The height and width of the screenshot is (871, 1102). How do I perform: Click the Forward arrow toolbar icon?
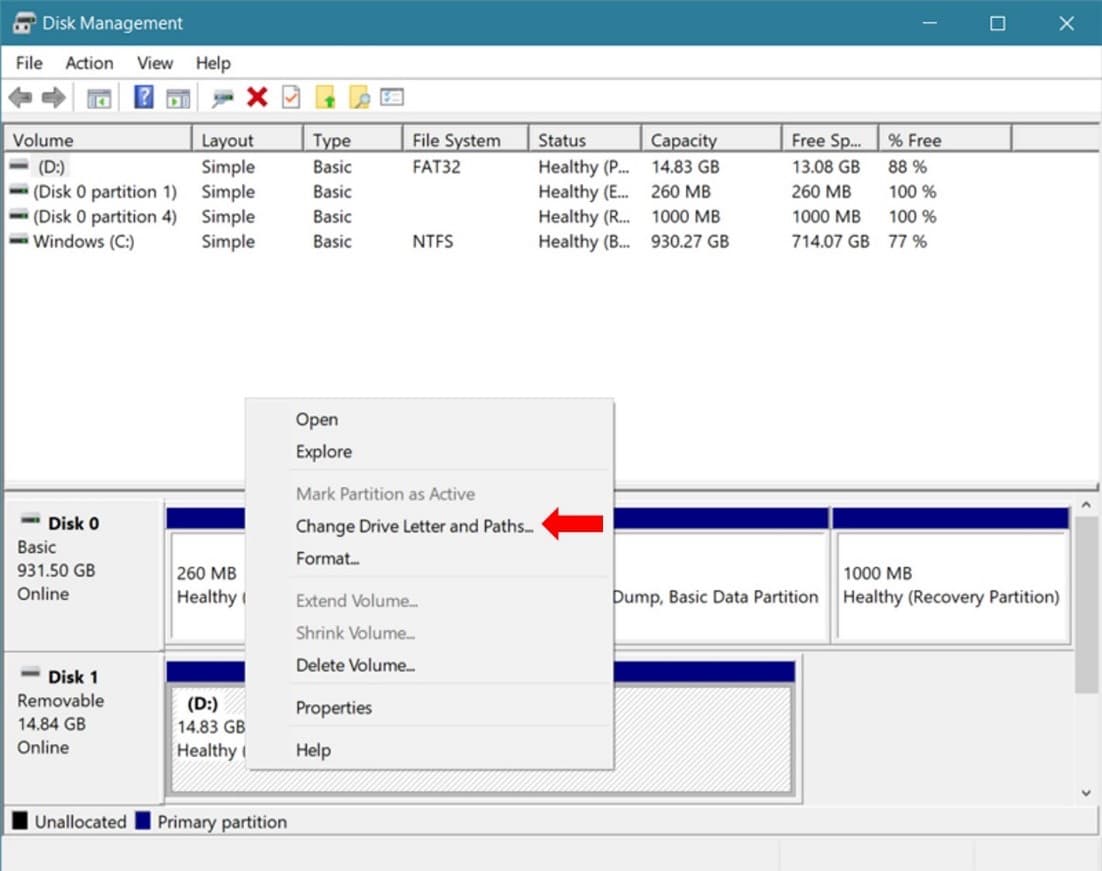[54, 98]
